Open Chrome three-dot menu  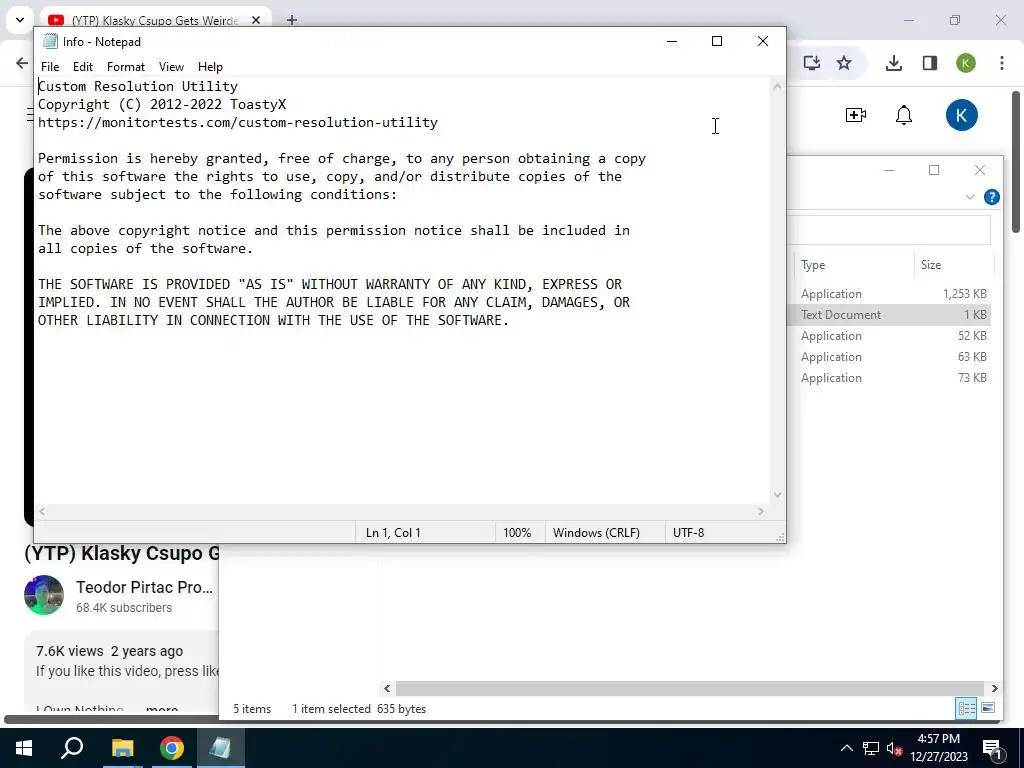(x=1001, y=63)
